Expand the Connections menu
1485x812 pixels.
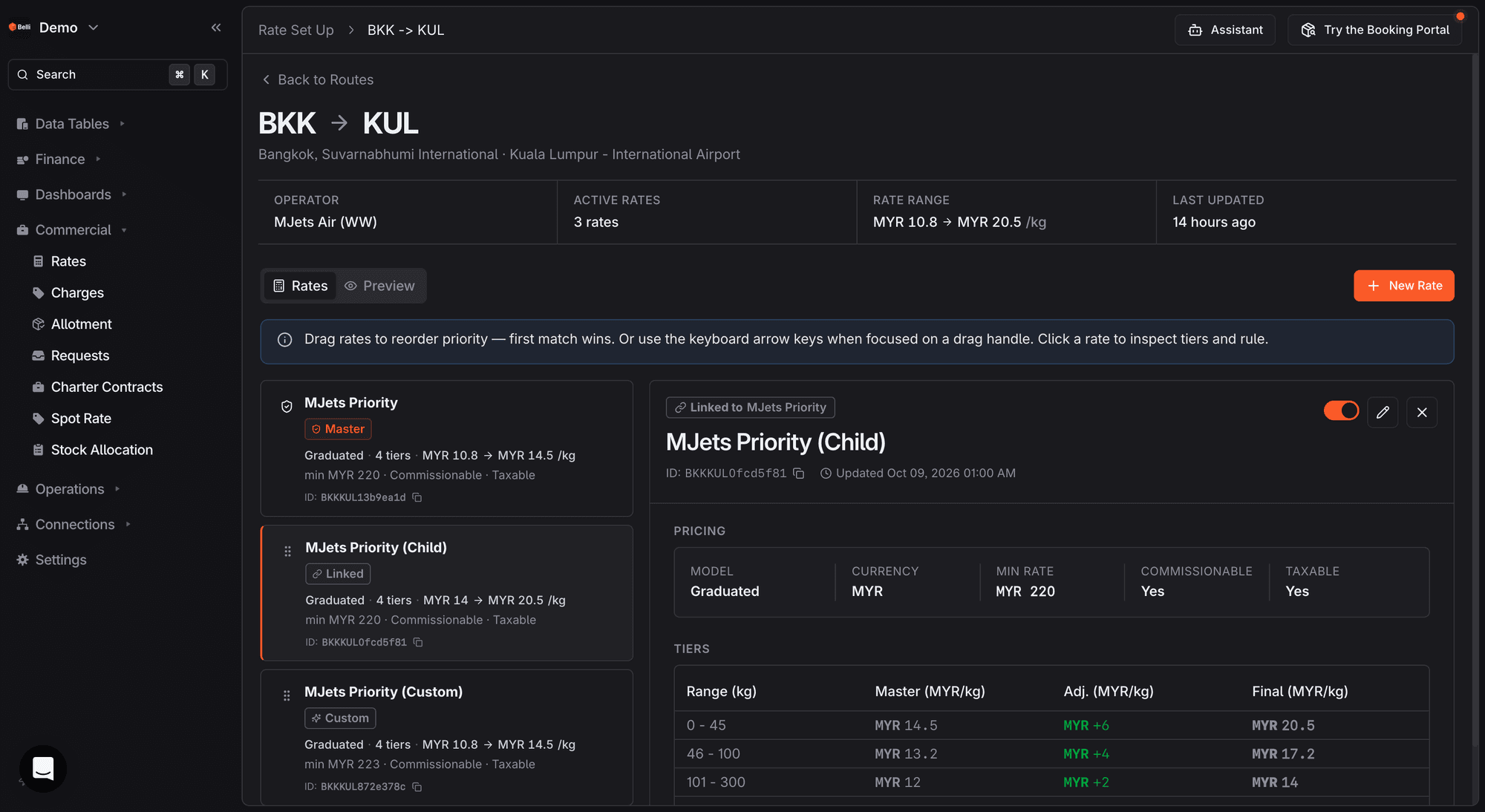[74, 525]
